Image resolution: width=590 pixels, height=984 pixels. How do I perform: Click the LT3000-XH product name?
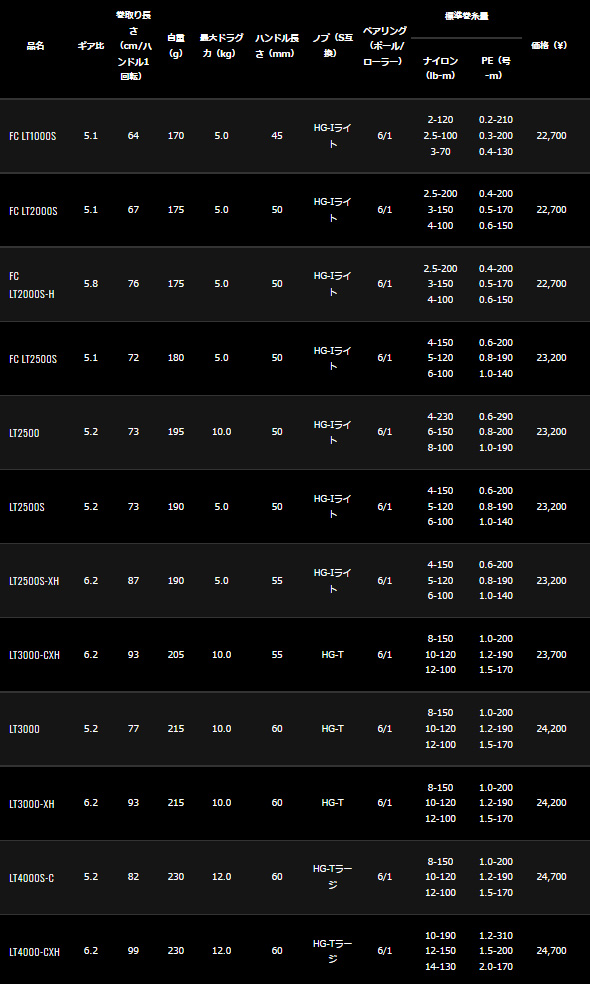[32, 803]
